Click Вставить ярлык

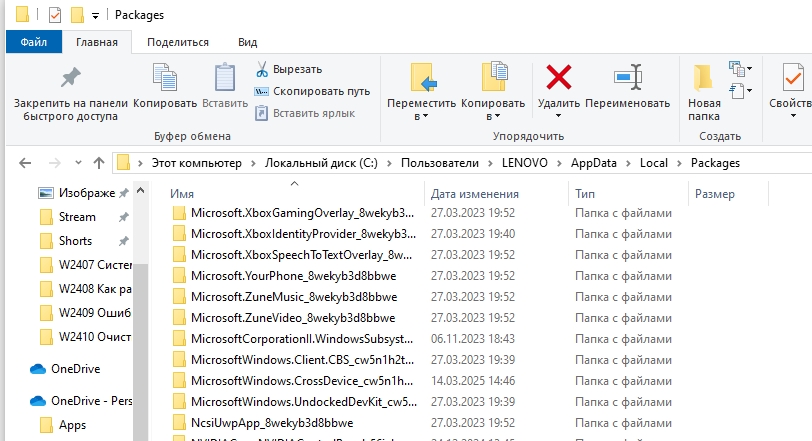tap(305, 113)
